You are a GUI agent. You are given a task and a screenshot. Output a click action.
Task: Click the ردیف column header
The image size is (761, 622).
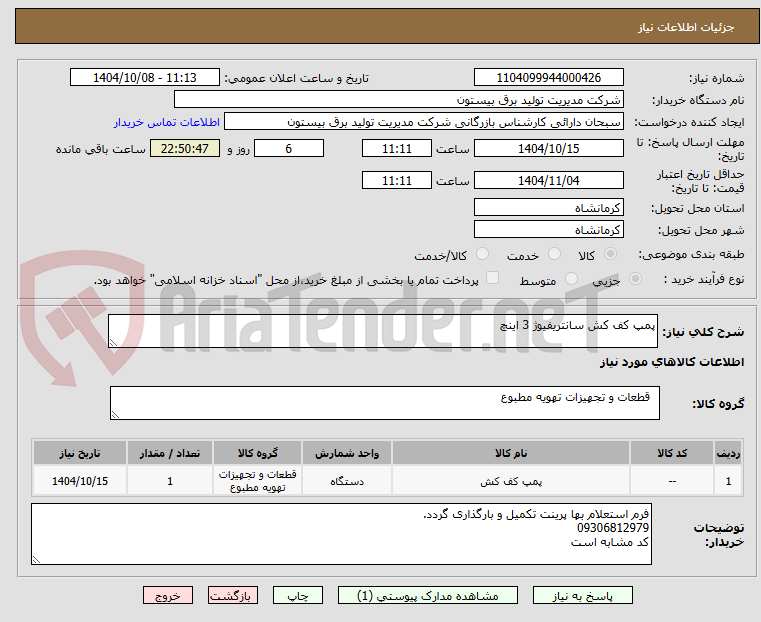pyautogui.click(x=728, y=453)
